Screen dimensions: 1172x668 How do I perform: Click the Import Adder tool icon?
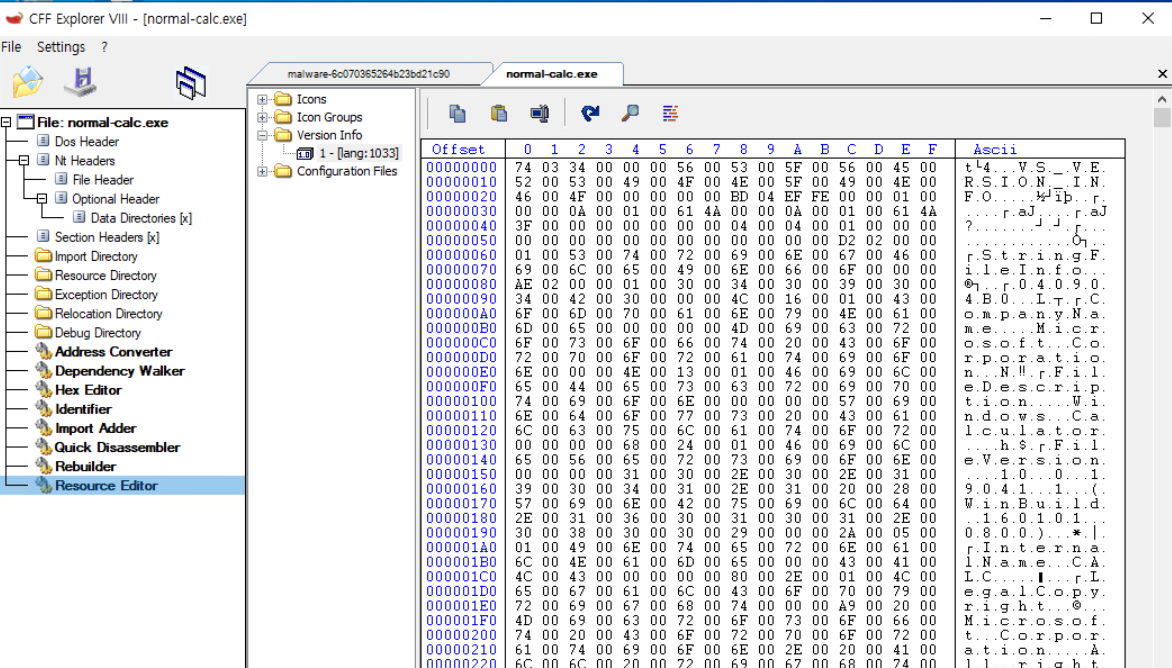coord(44,428)
